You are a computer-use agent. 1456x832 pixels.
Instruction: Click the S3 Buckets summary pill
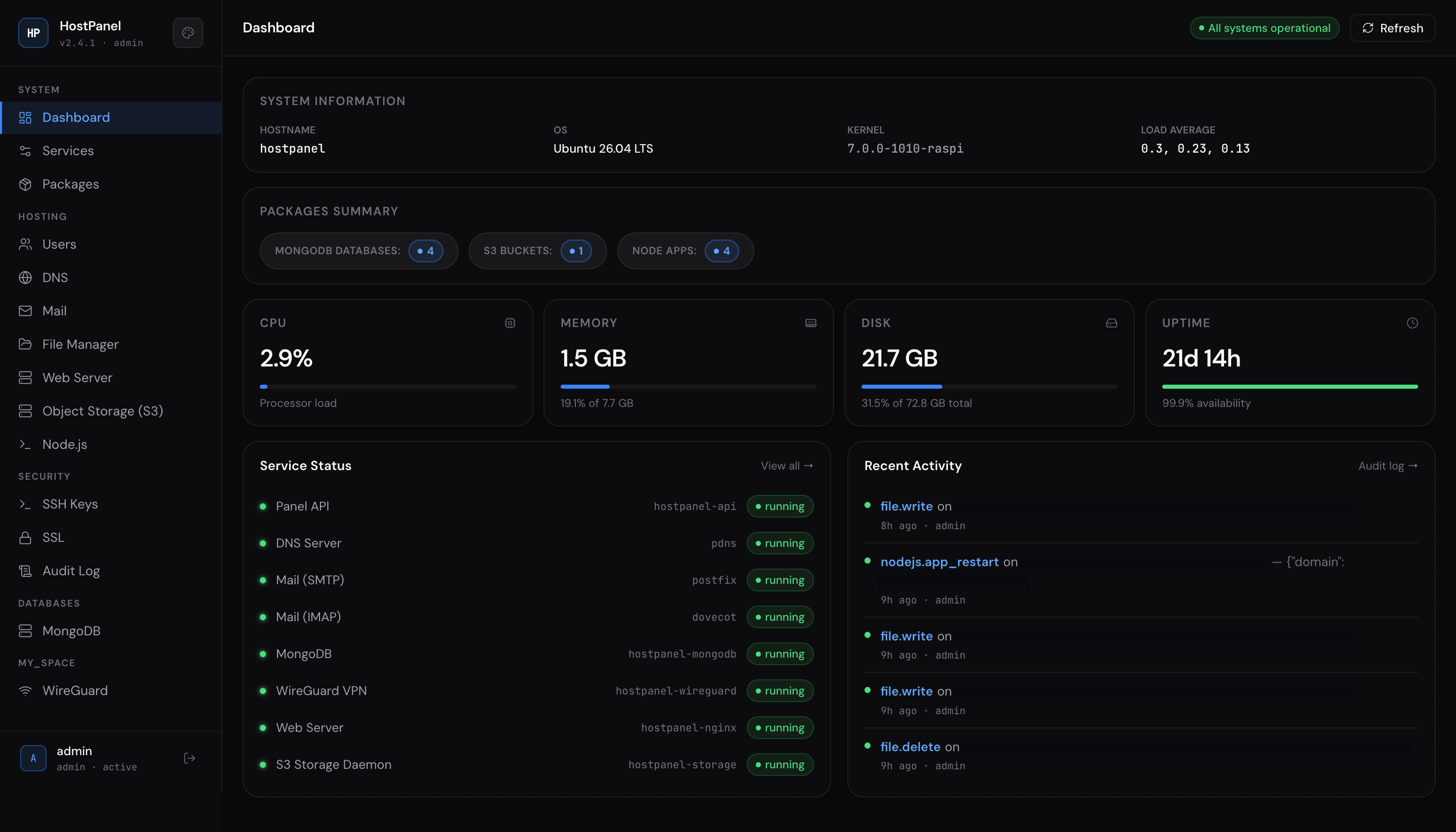[x=538, y=251]
